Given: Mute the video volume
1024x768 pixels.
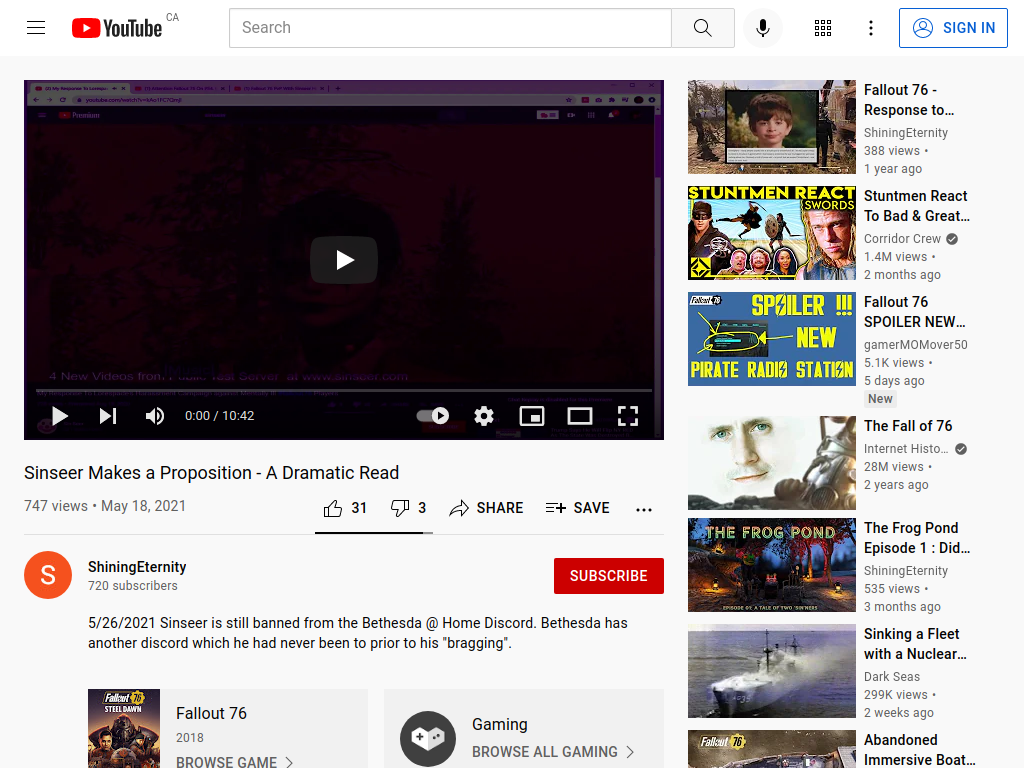Looking at the screenshot, I should point(155,416).
